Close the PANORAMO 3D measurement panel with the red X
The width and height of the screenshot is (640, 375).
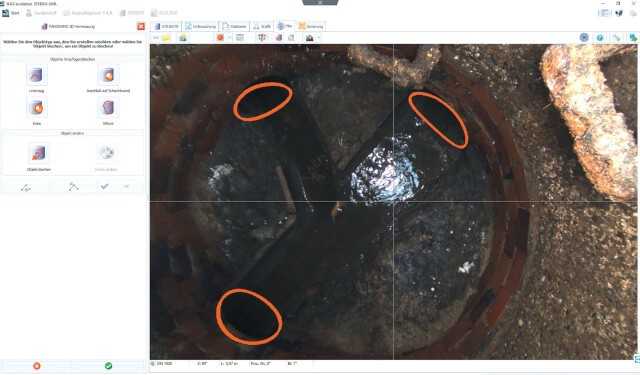click(141, 27)
